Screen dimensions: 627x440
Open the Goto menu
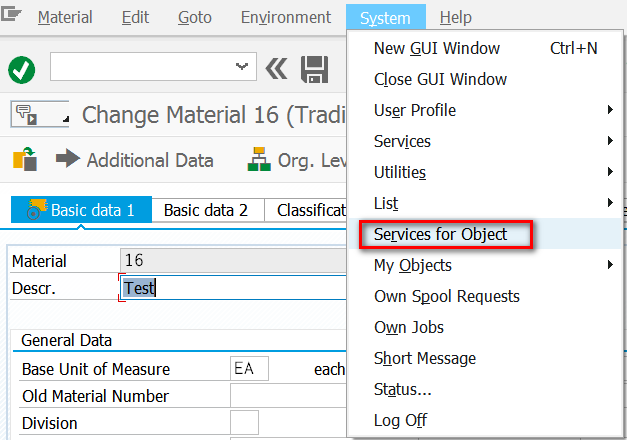195,17
